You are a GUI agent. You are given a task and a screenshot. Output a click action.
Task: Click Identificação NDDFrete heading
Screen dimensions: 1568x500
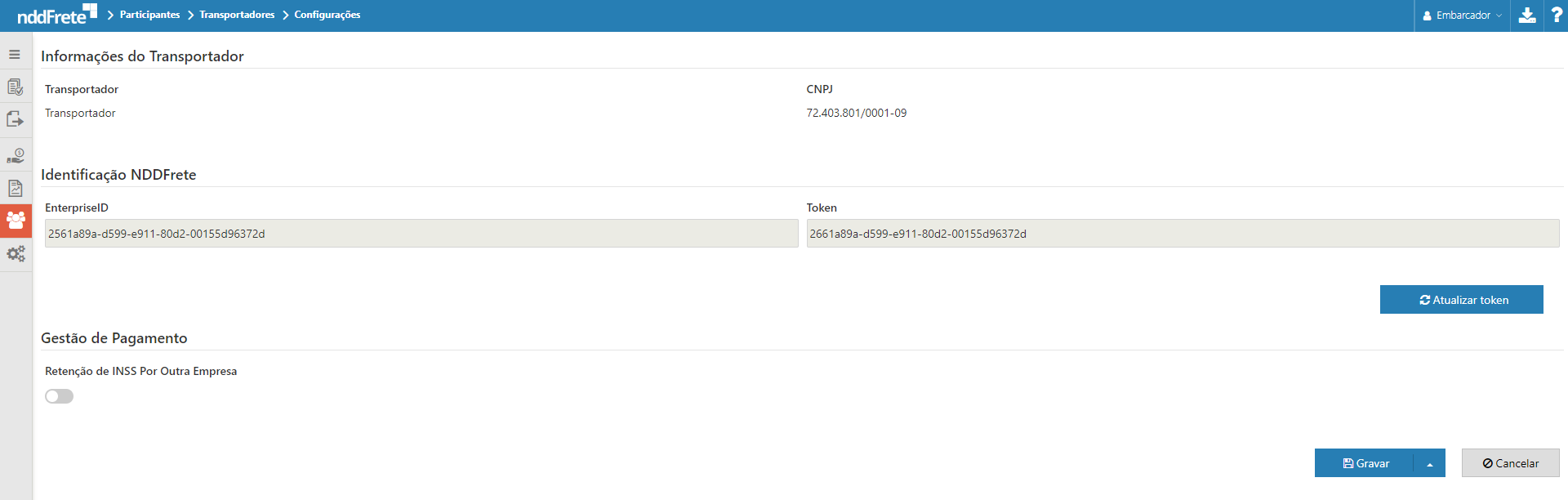[x=118, y=175]
